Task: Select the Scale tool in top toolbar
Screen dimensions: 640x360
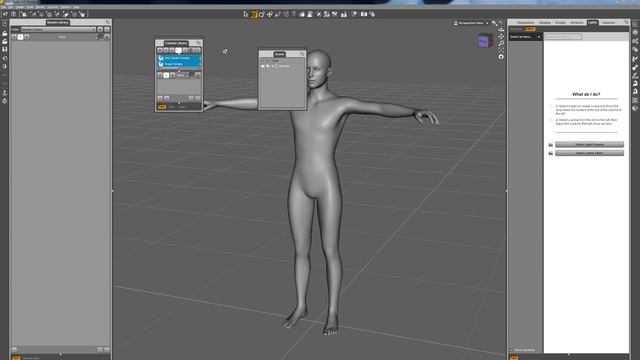Action: tap(278, 14)
